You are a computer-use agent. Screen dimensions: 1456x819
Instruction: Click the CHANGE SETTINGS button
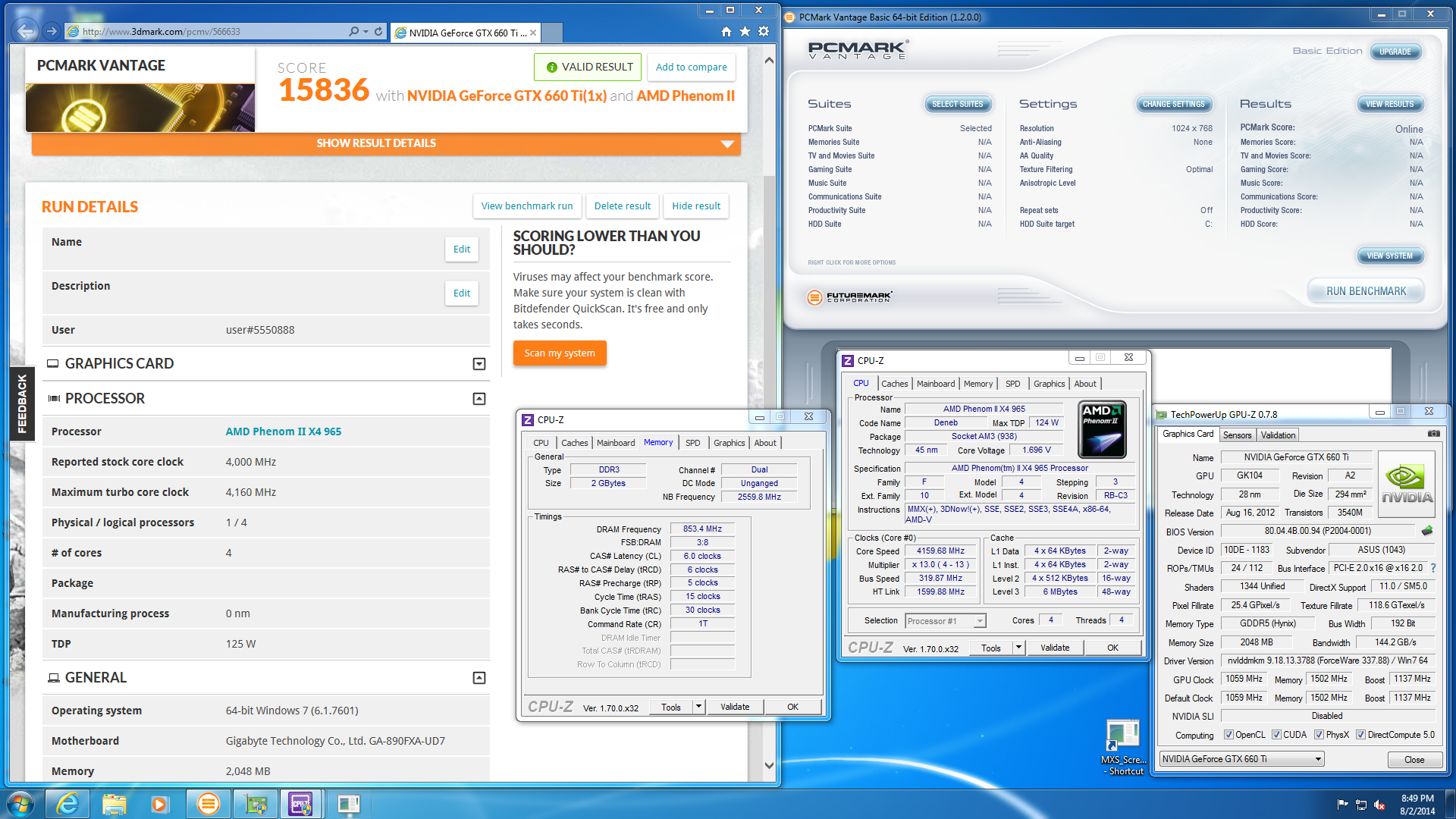pyautogui.click(x=1173, y=105)
